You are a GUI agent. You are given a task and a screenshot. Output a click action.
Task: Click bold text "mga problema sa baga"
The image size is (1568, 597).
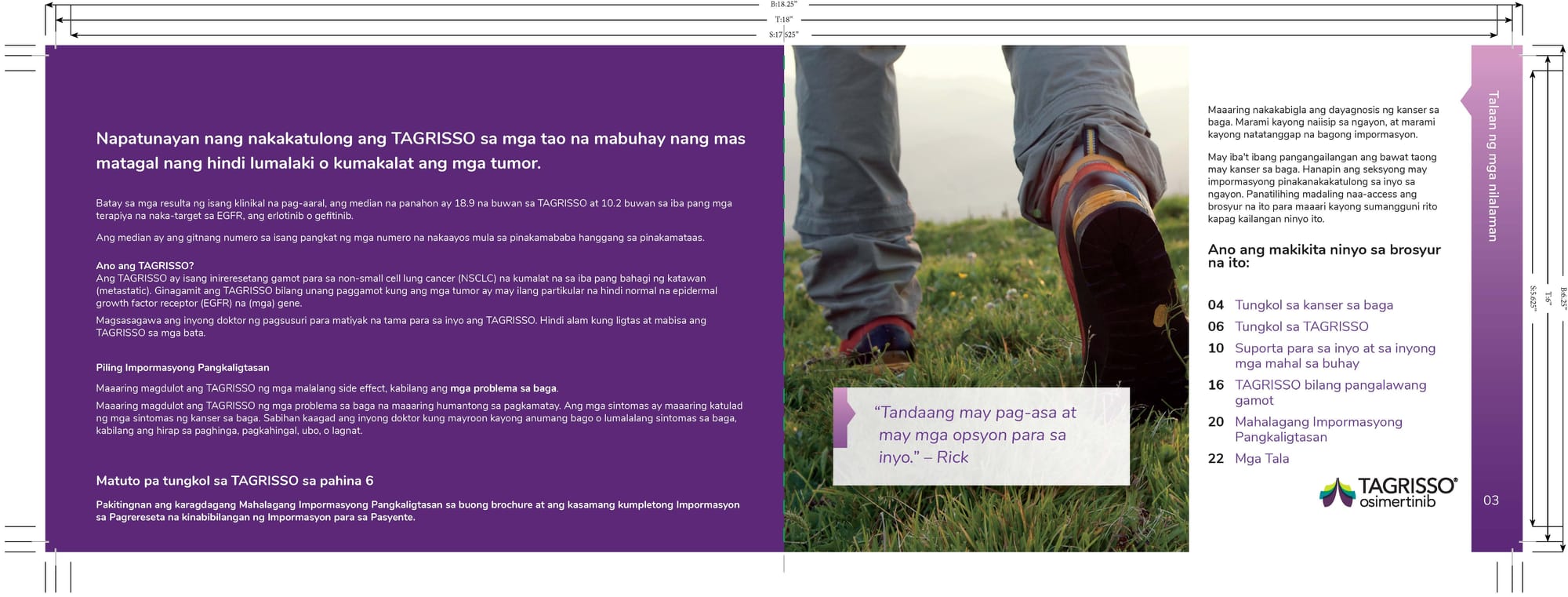click(503, 388)
